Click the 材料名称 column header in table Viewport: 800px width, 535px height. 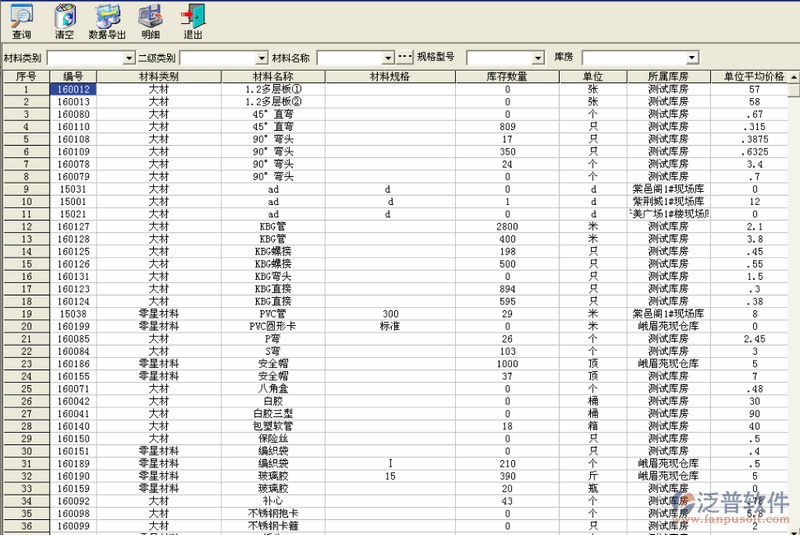[273, 77]
